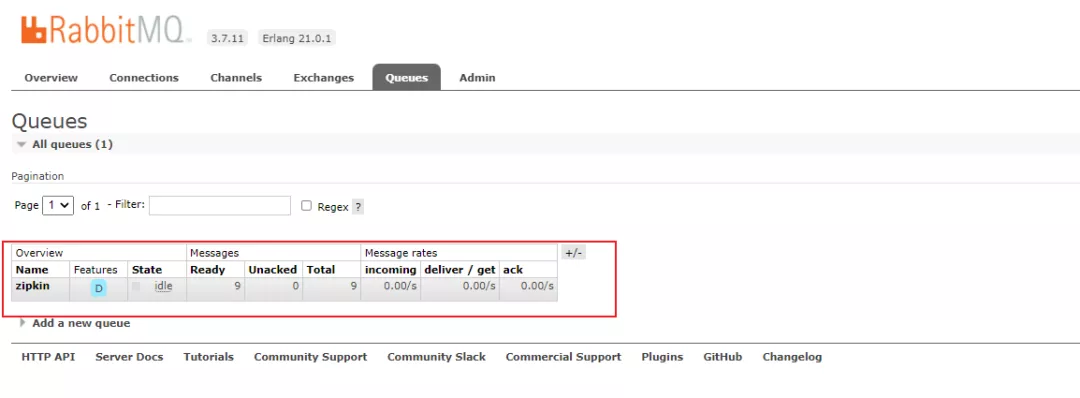Sort queues by Name column
Image resolution: width=1080 pixels, height=398 pixels.
(x=32, y=270)
